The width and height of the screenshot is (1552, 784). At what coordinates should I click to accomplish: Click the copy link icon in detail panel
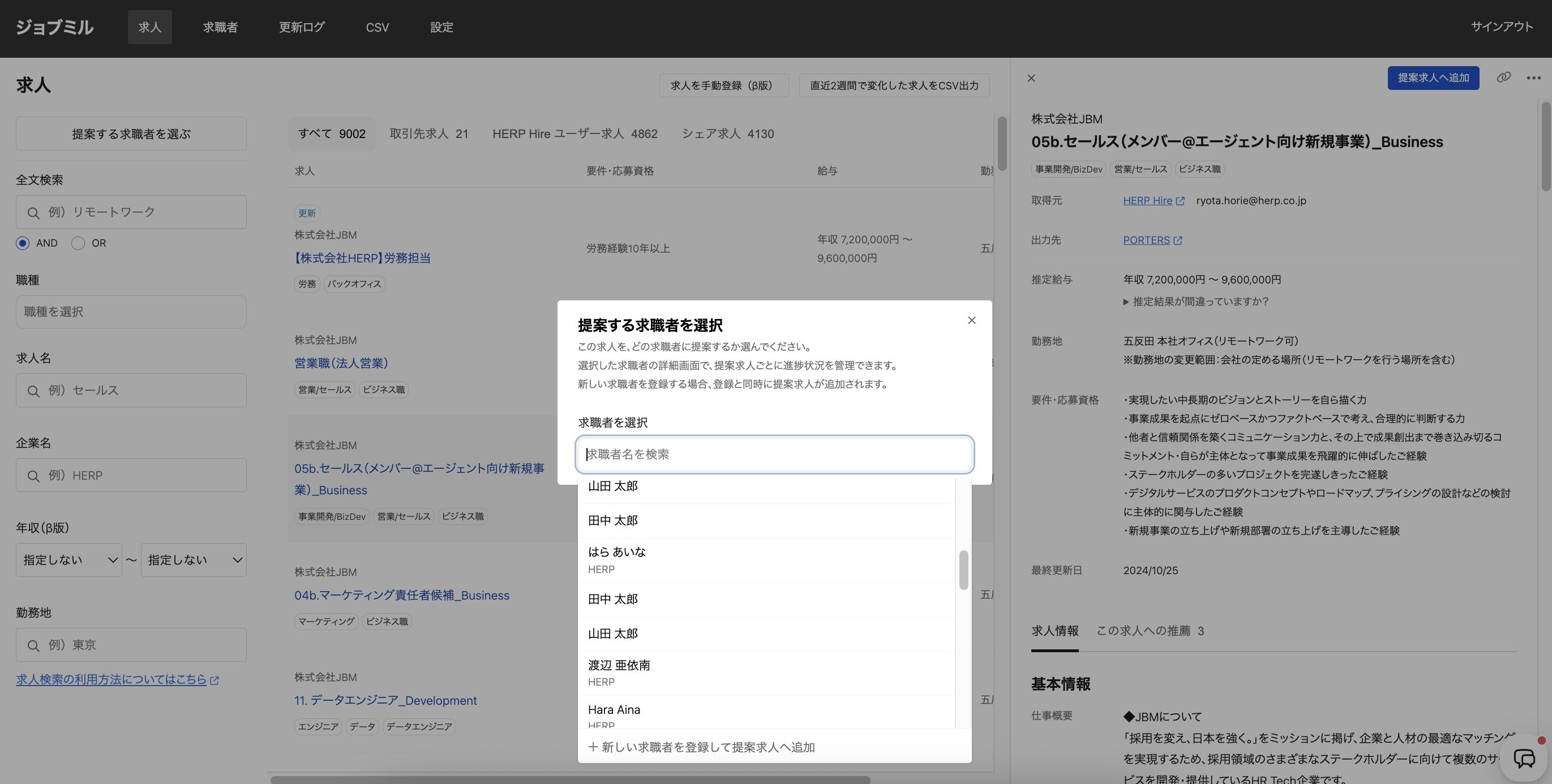(1503, 77)
